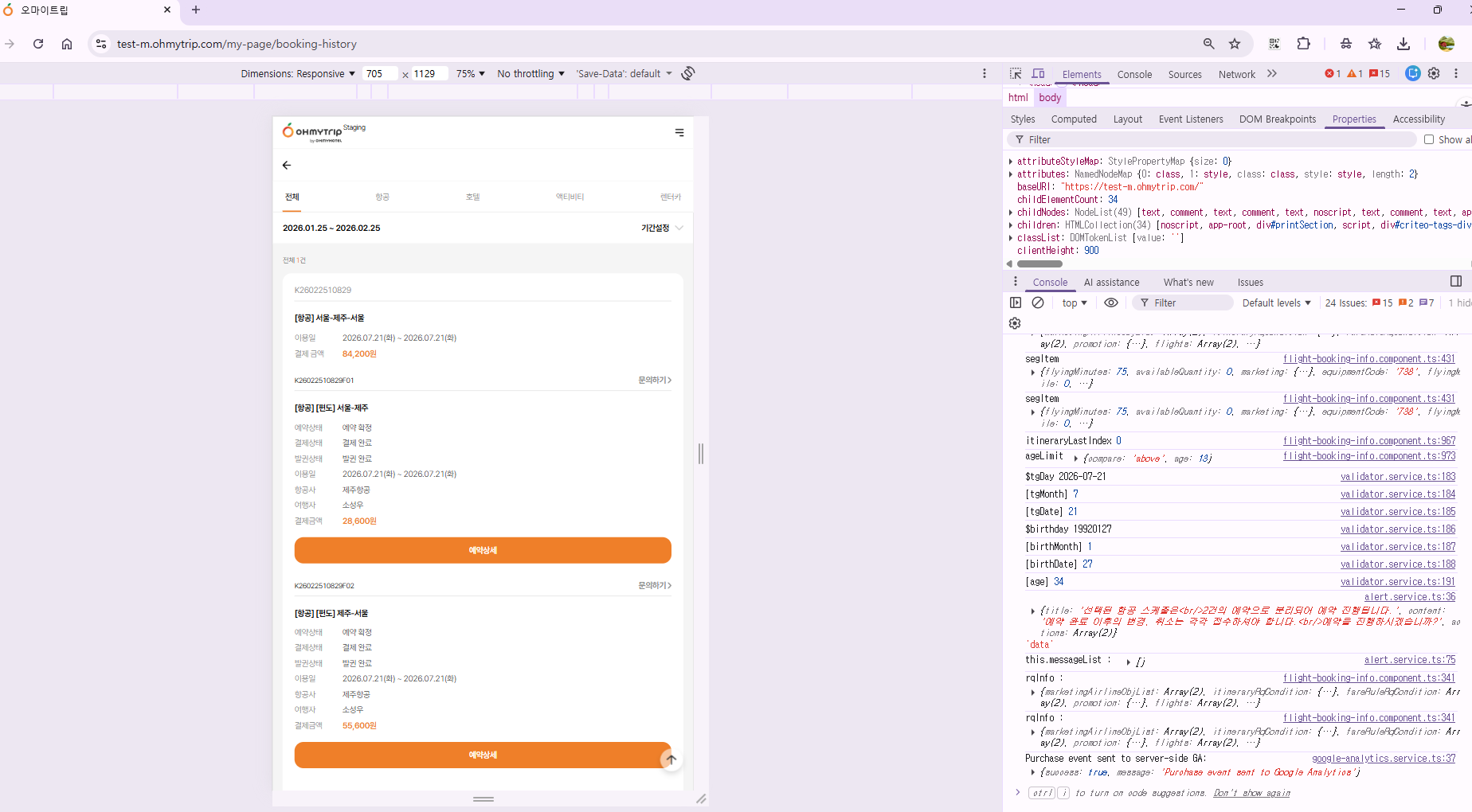The image size is (1472, 812).
Task: Switch to the Network tab
Action: coord(1236,74)
